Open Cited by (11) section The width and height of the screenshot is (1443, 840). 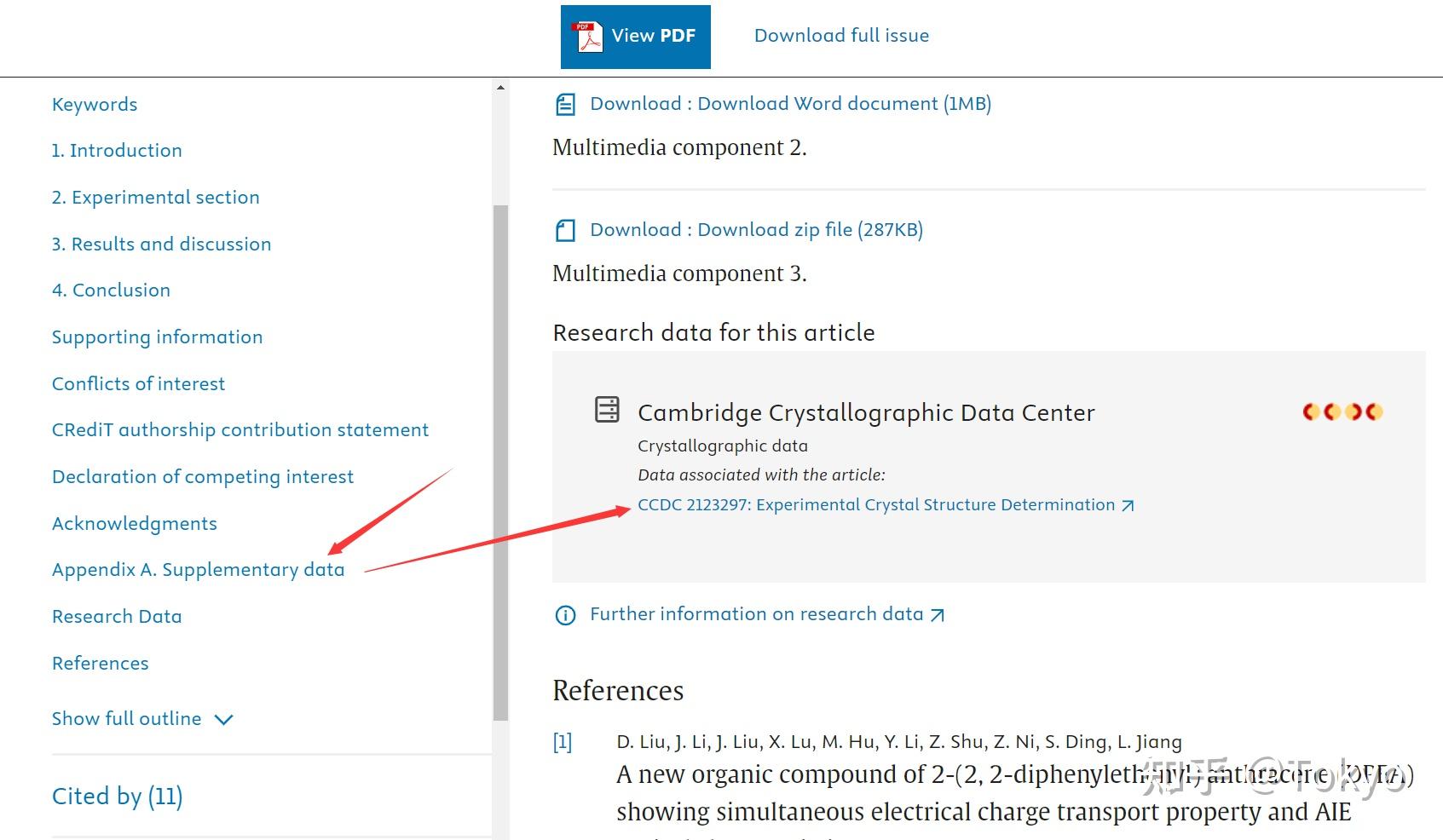coord(118,797)
